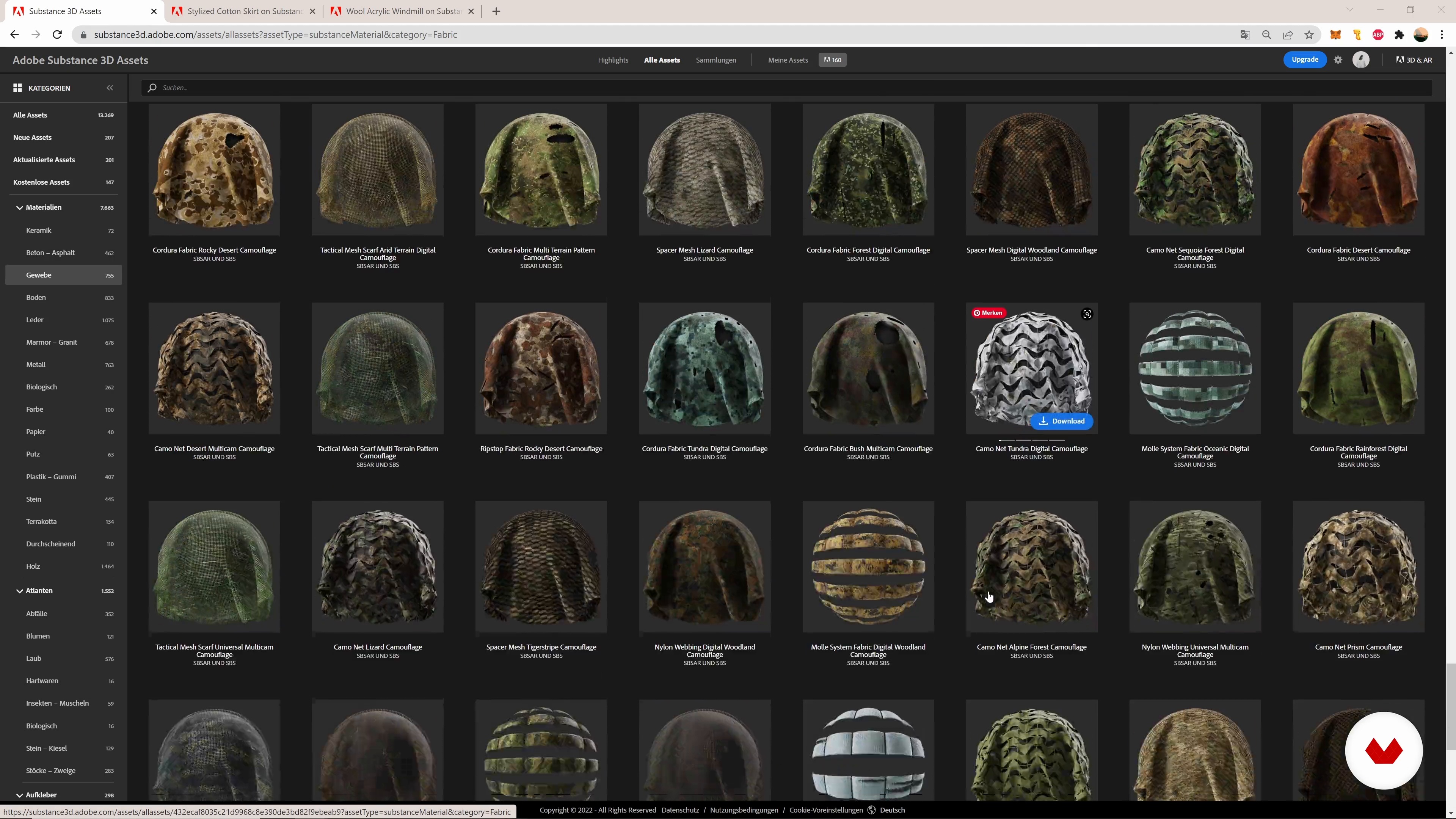Open Meine Assets tab
Viewport: 1456px width, 819px height.
(788, 60)
